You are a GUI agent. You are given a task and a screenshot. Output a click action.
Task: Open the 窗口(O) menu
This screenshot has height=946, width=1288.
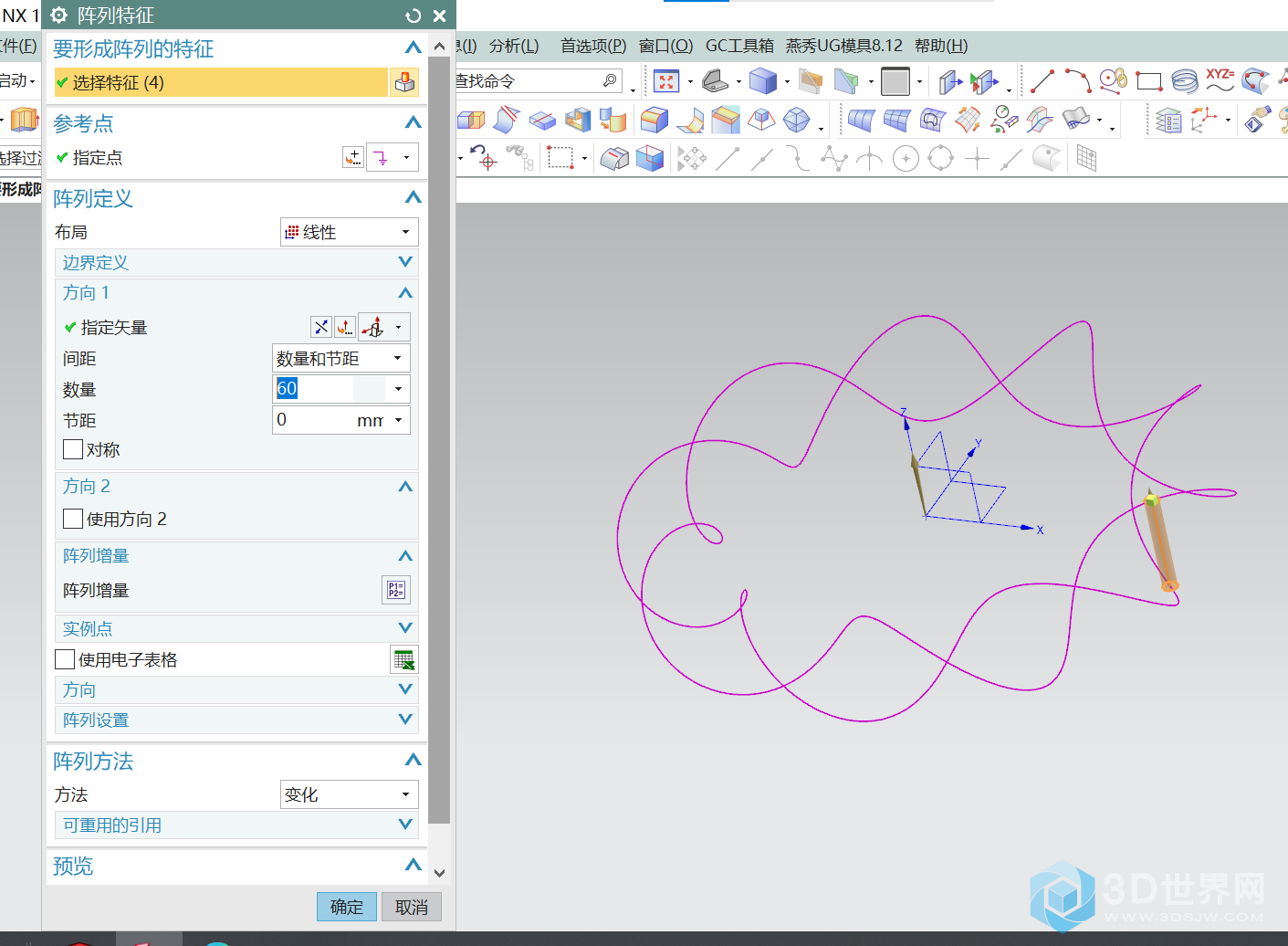coord(666,46)
